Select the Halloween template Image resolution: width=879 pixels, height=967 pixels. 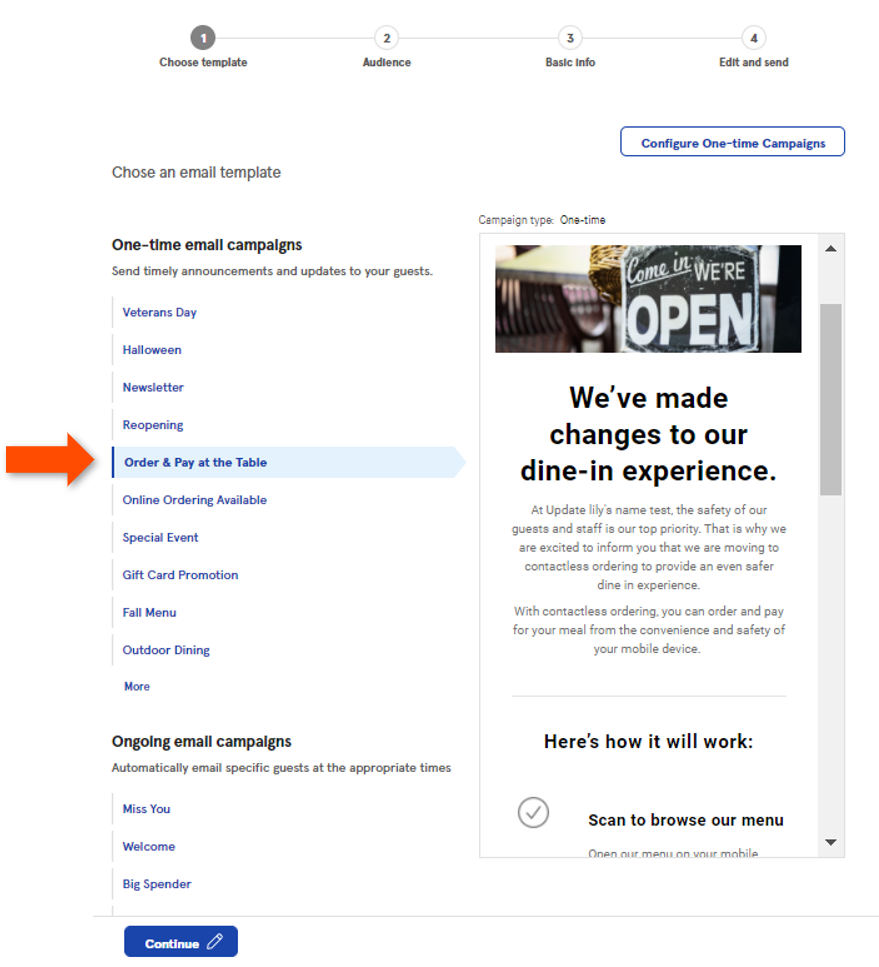click(151, 350)
